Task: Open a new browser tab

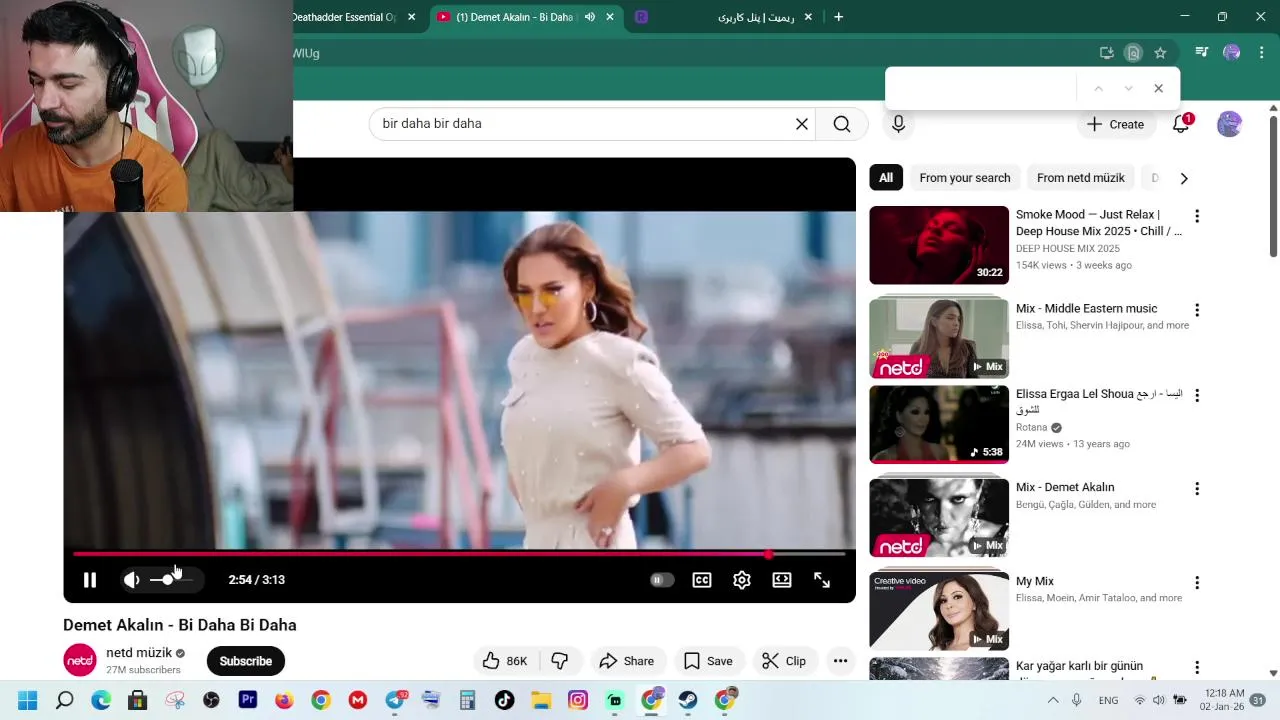Action: coord(838,17)
